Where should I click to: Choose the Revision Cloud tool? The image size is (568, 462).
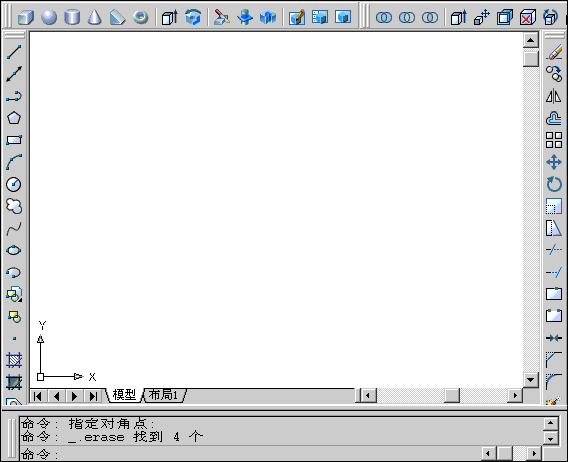point(14,206)
